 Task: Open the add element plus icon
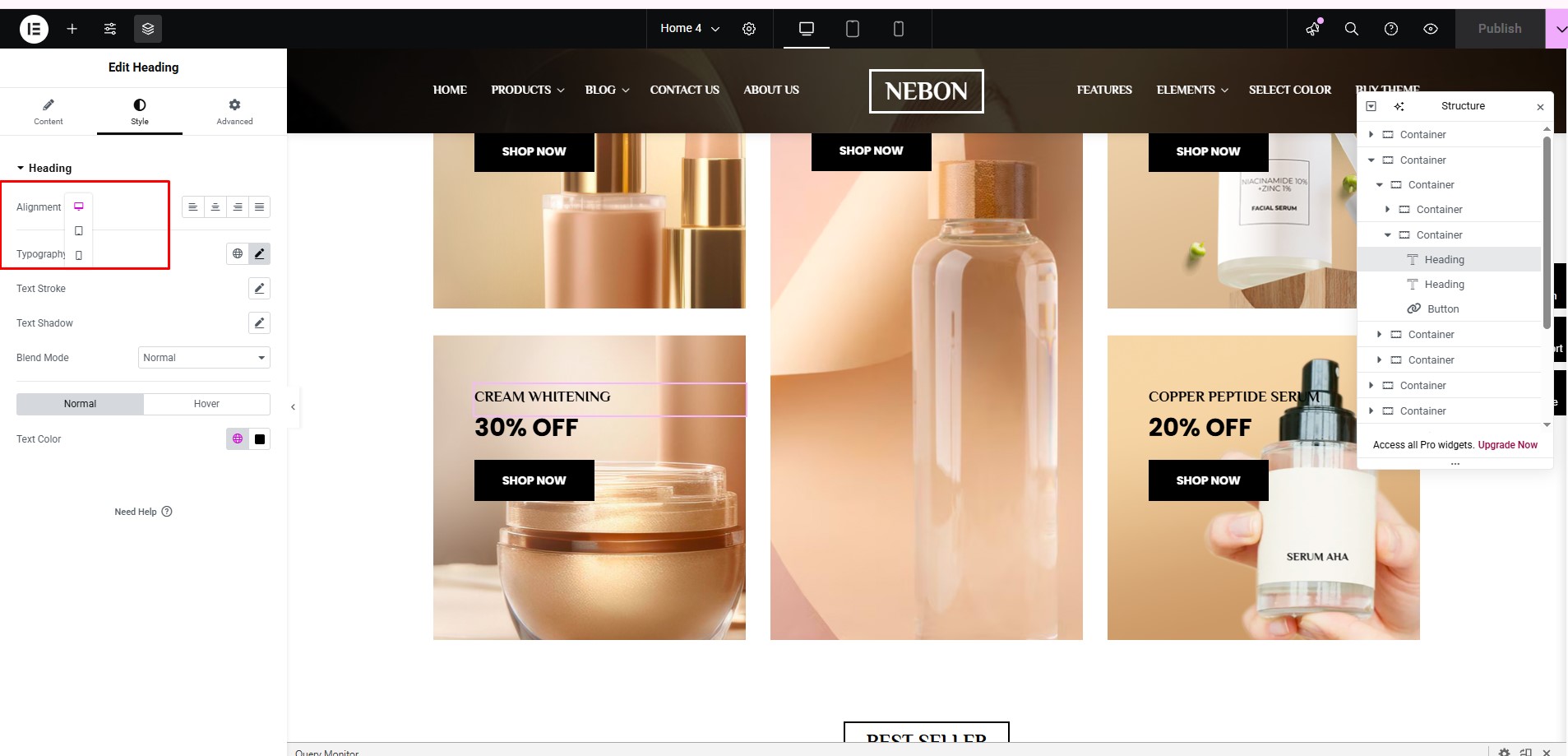coord(72,29)
